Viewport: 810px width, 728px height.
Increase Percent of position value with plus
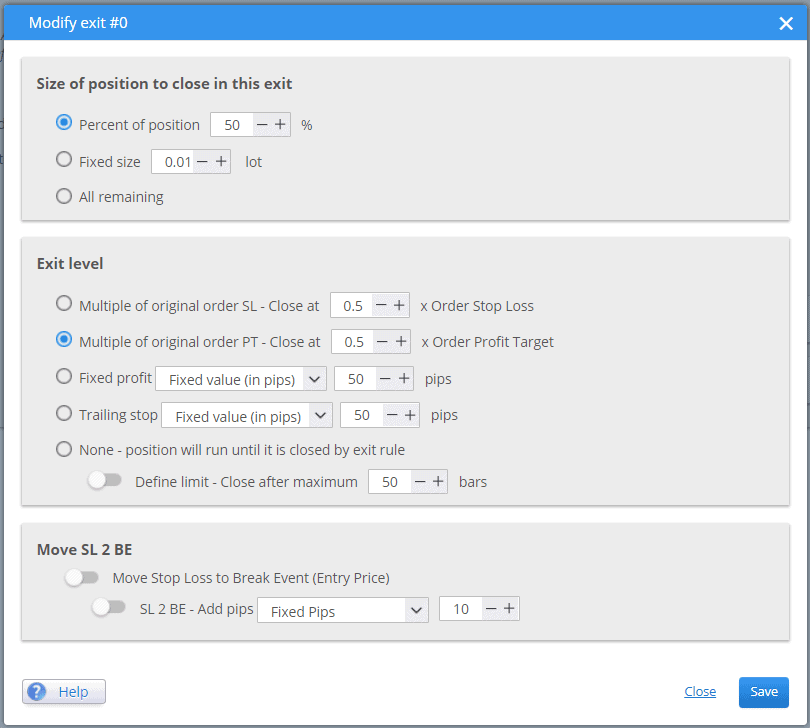tap(280, 125)
